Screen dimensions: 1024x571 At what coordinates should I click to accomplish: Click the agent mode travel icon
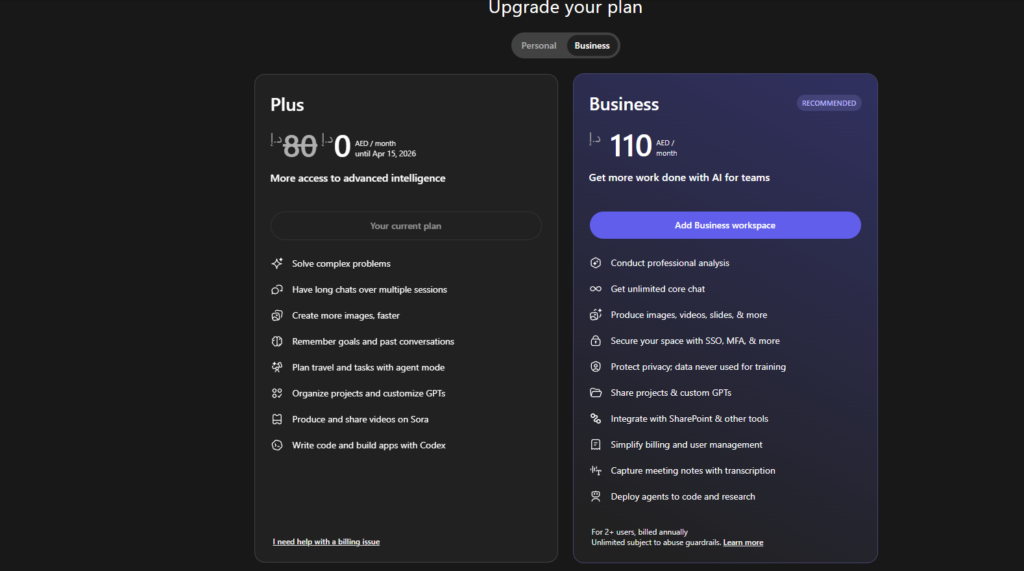pos(277,368)
